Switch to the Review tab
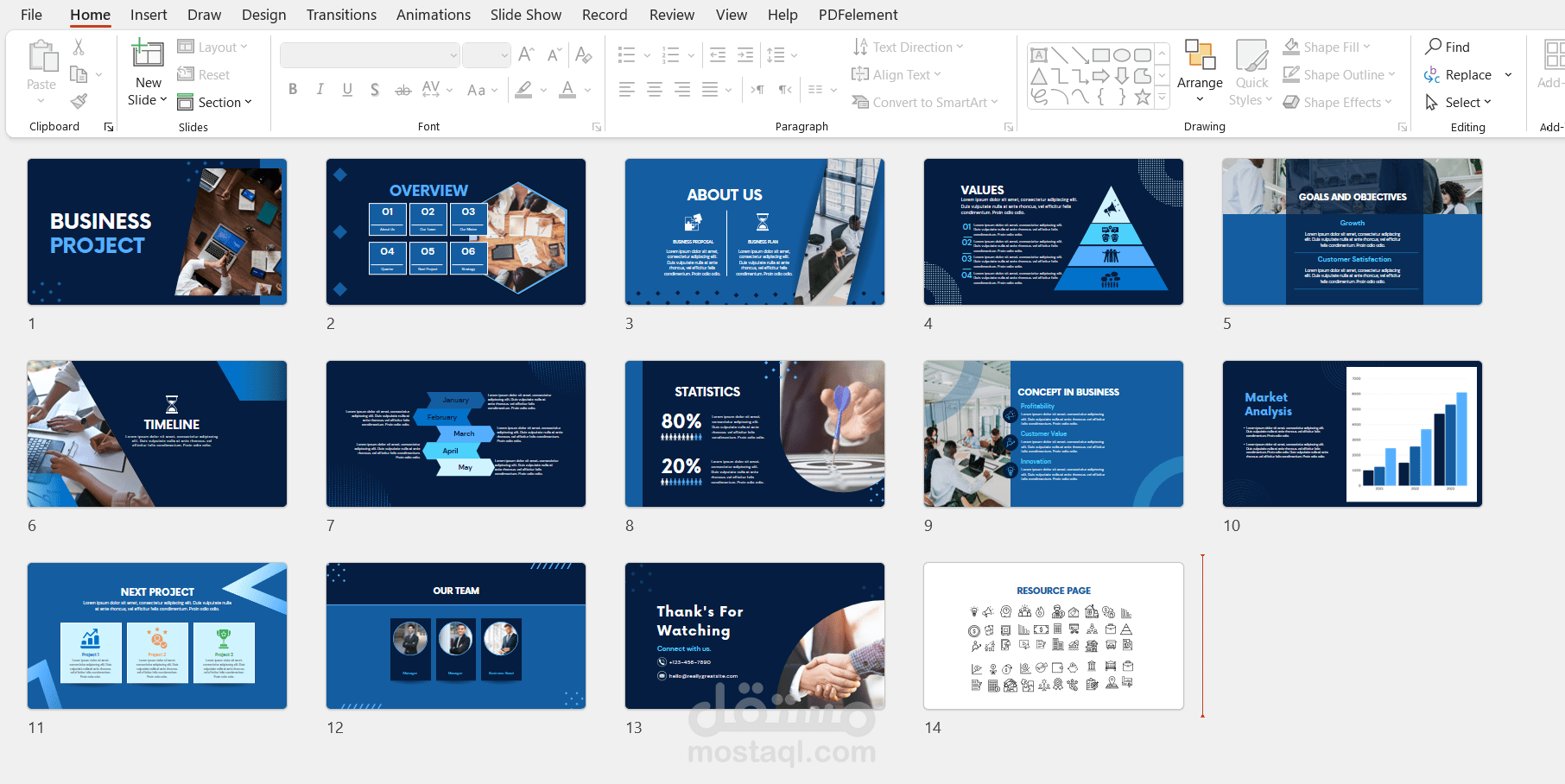The width and height of the screenshot is (1565, 784). 672,15
